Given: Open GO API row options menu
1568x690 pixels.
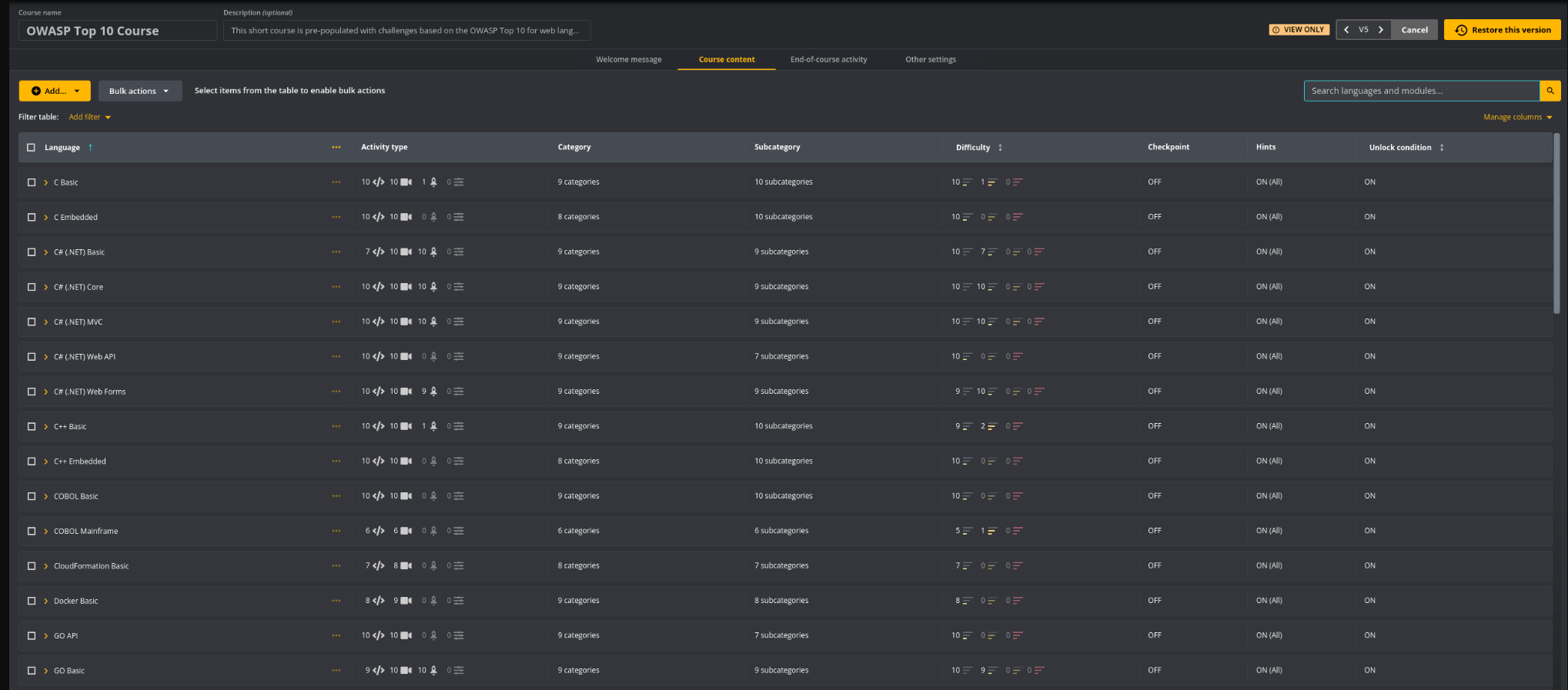Looking at the screenshot, I should pos(336,635).
